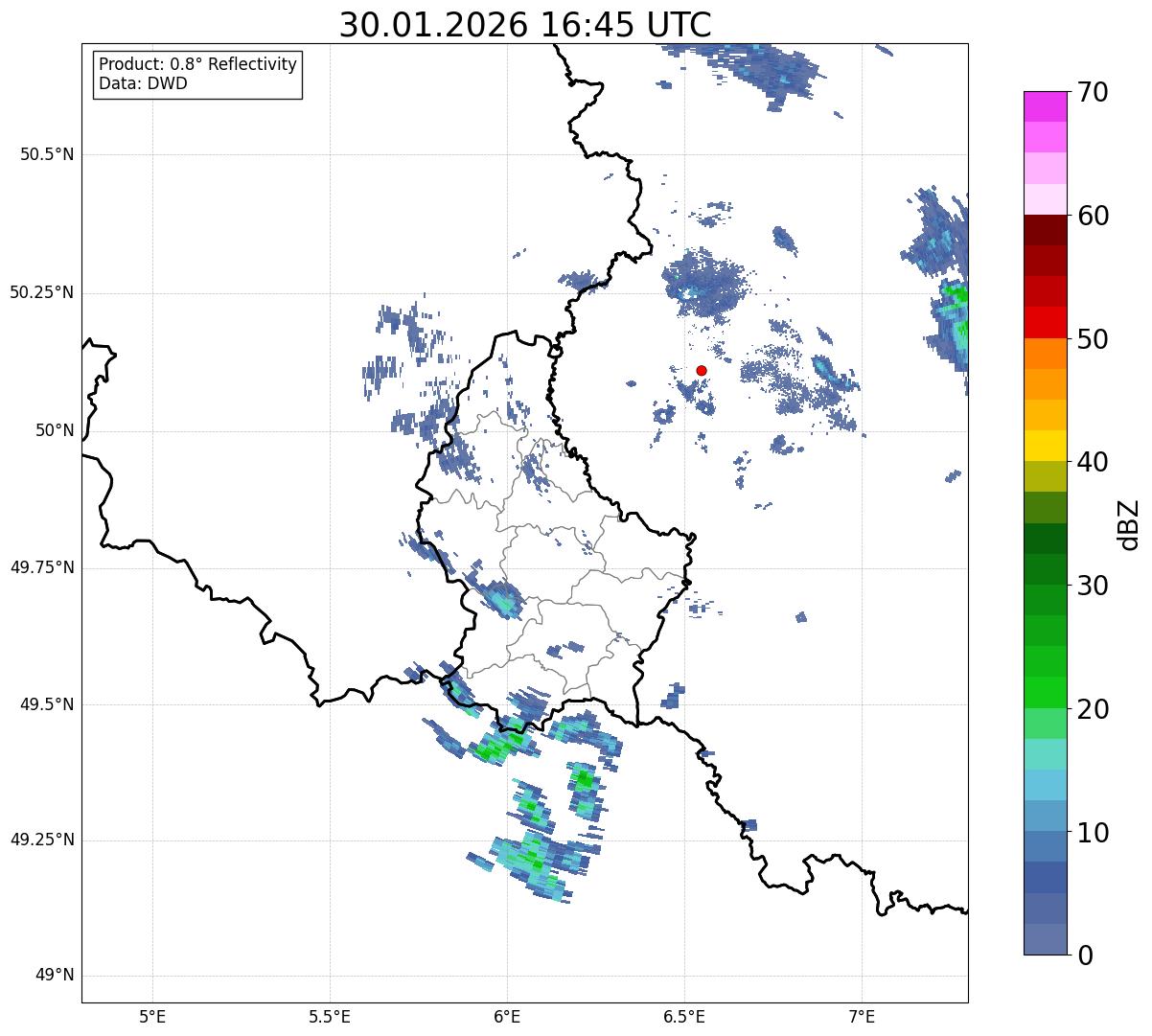The image size is (1152, 1036).
Task: Pick the dark maroon swatch just below 60 dBZ
Action: pos(1046,230)
